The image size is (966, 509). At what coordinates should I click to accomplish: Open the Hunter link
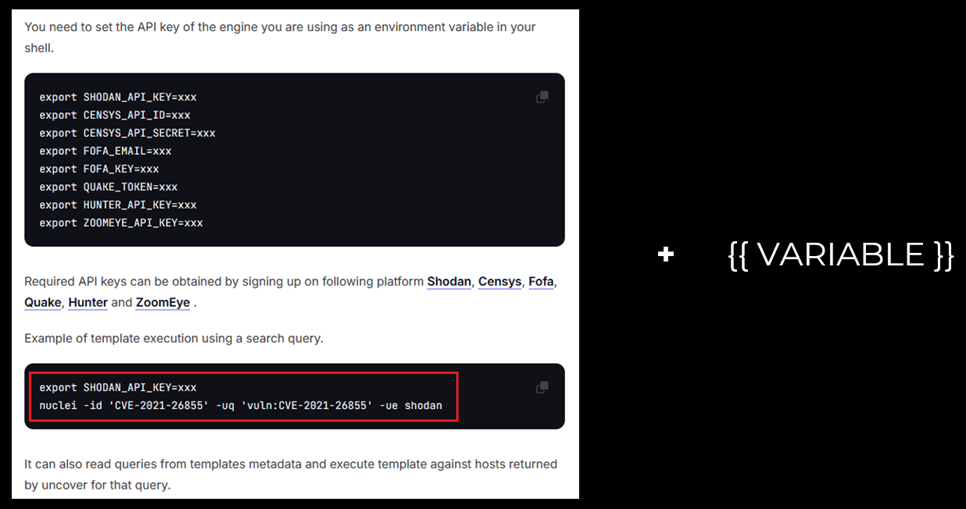pos(88,302)
